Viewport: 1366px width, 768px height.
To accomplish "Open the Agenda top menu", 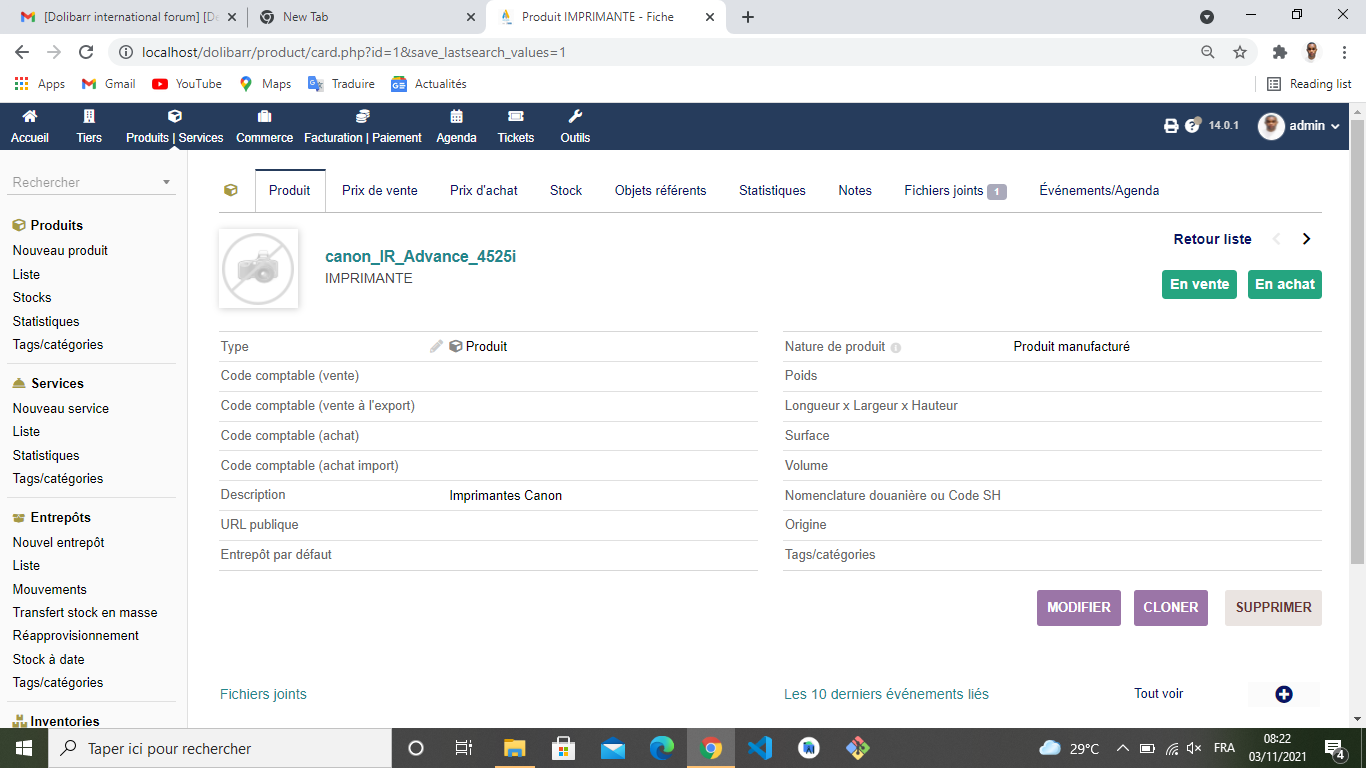I will (456, 127).
